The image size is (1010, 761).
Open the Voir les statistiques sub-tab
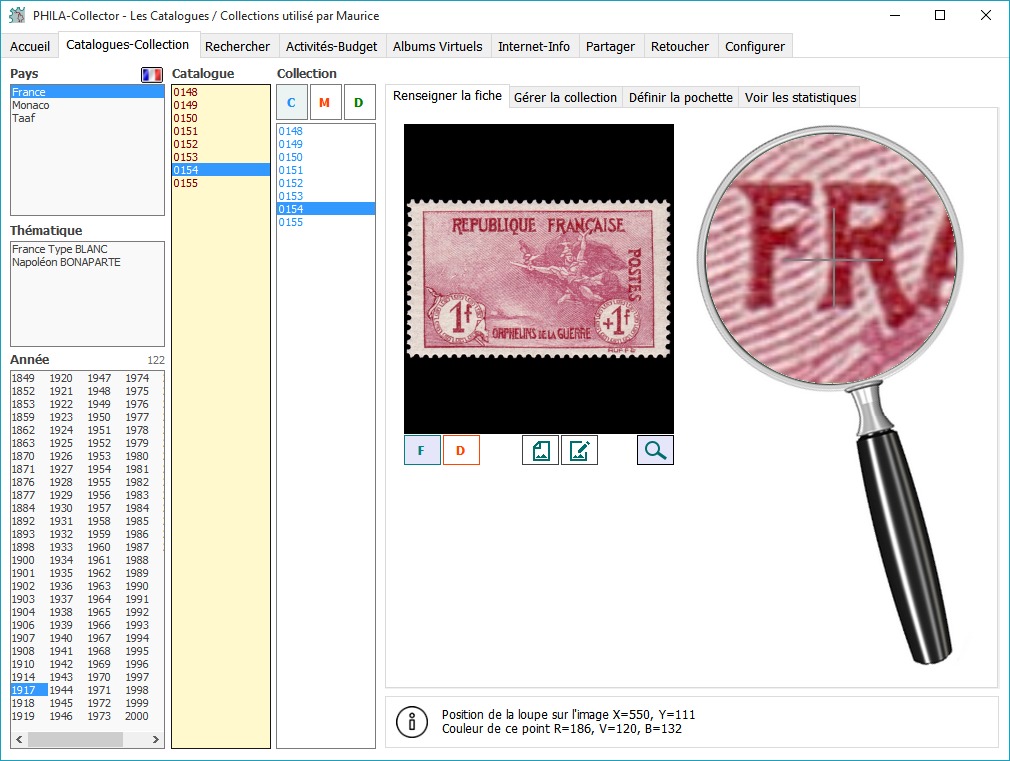[801, 97]
